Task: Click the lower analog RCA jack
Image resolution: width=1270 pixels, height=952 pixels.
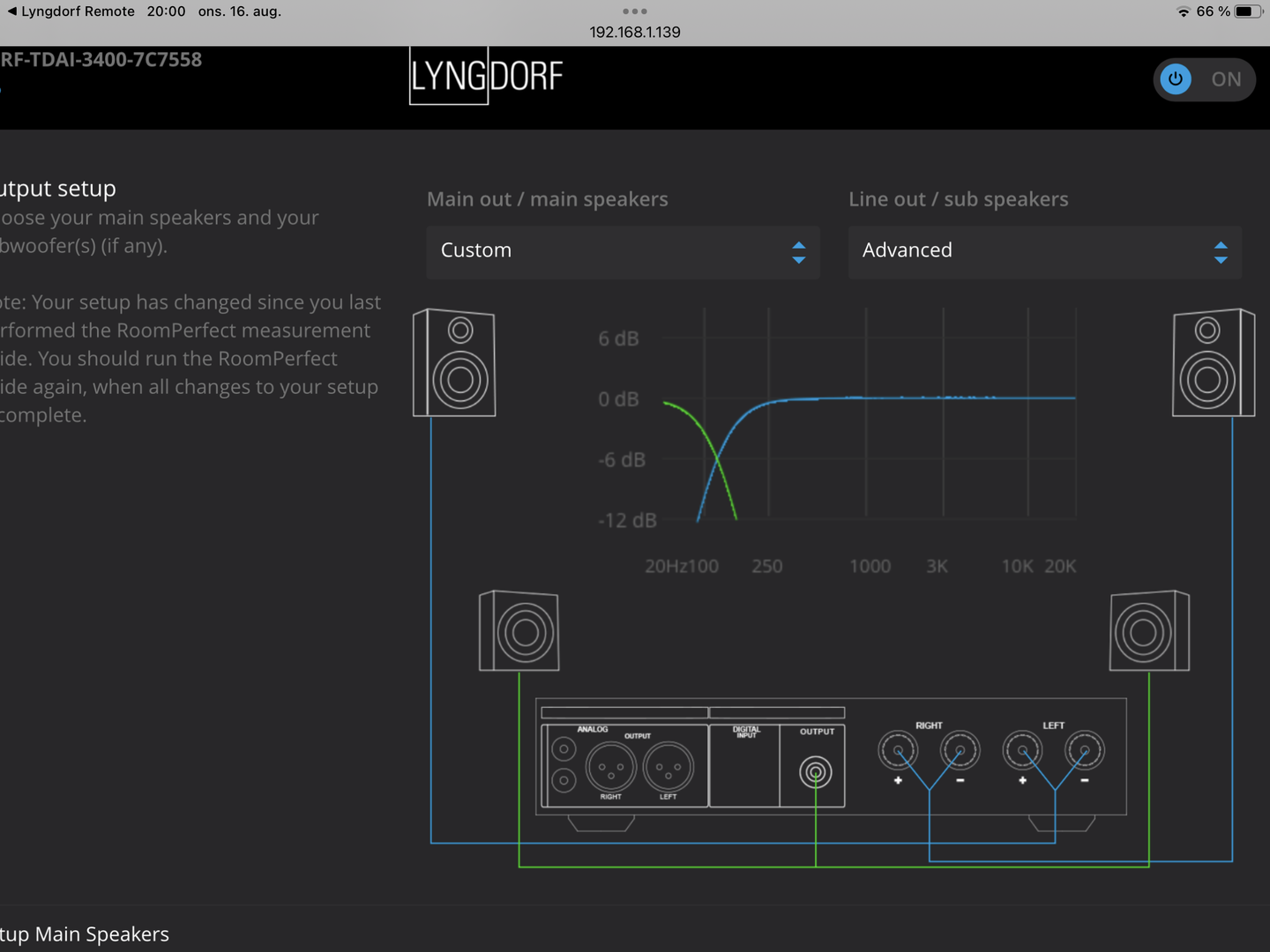Action: click(564, 780)
